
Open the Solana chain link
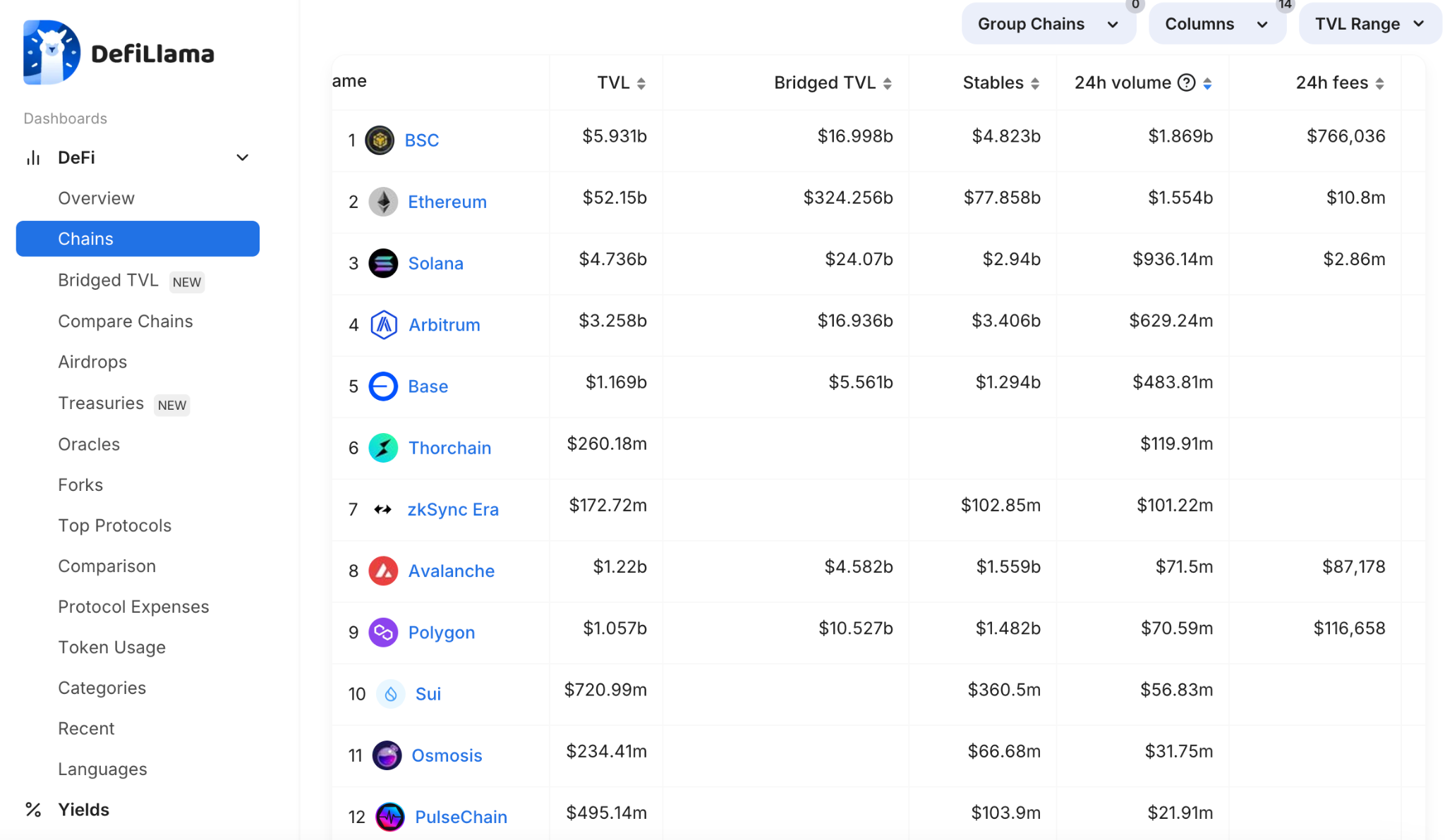[x=435, y=263]
